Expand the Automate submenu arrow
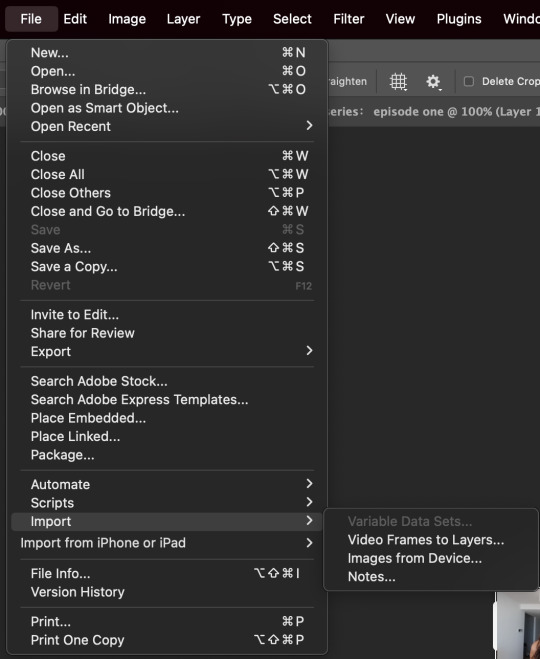This screenshot has height=659, width=540. [309, 484]
